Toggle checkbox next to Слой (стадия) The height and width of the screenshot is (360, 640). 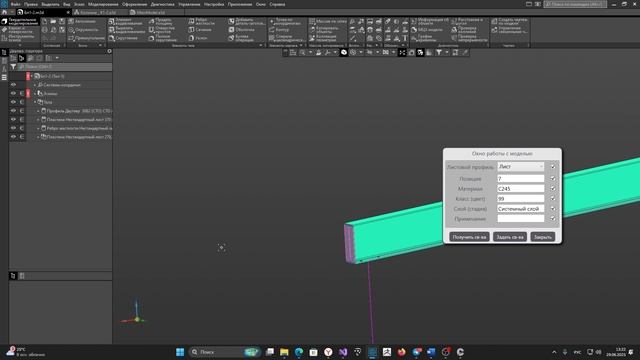tap(553, 209)
